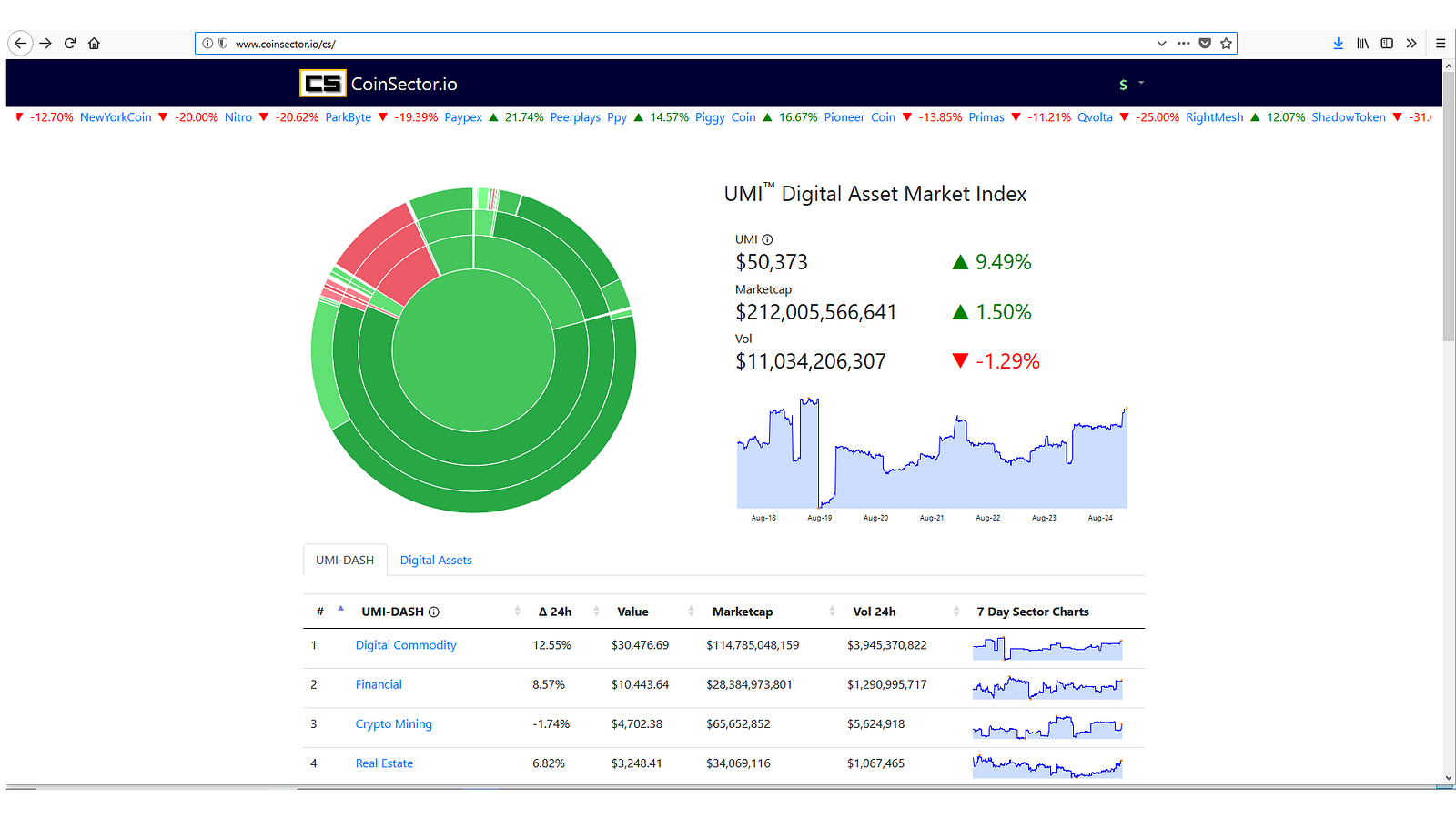Open UMI info tooltip icon

(767, 240)
